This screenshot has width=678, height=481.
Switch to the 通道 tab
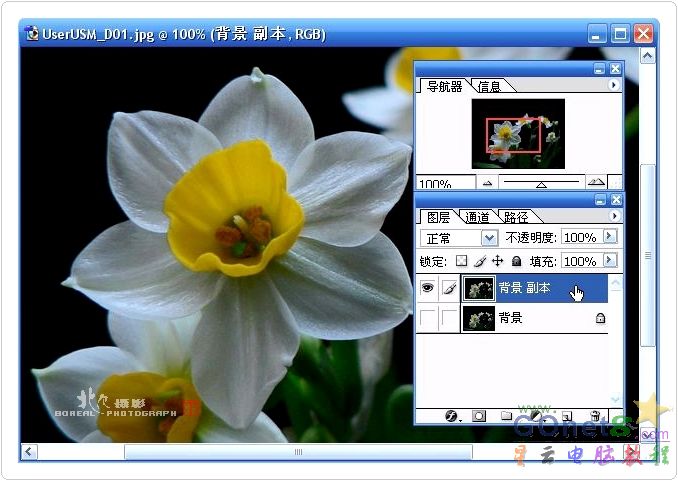(x=478, y=216)
